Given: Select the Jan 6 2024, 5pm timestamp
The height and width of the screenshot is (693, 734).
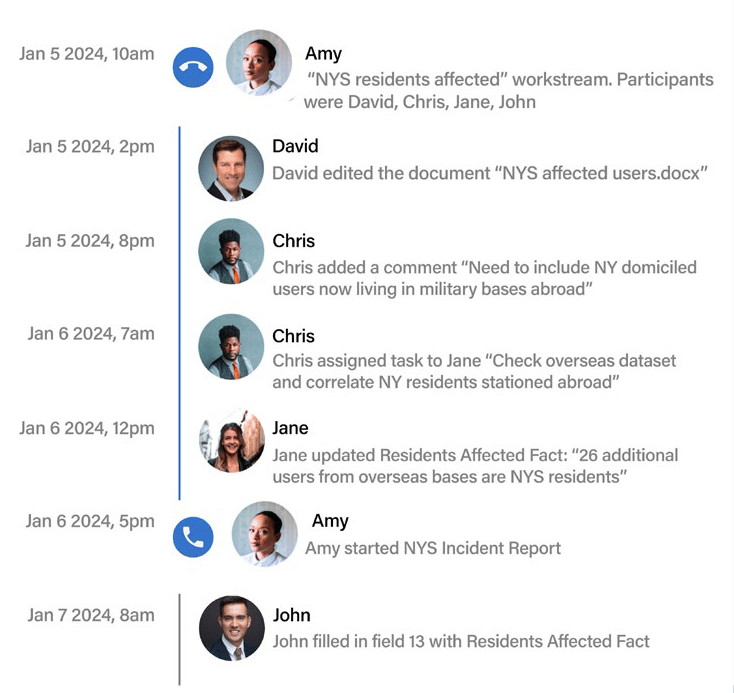Looking at the screenshot, I should [x=90, y=521].
